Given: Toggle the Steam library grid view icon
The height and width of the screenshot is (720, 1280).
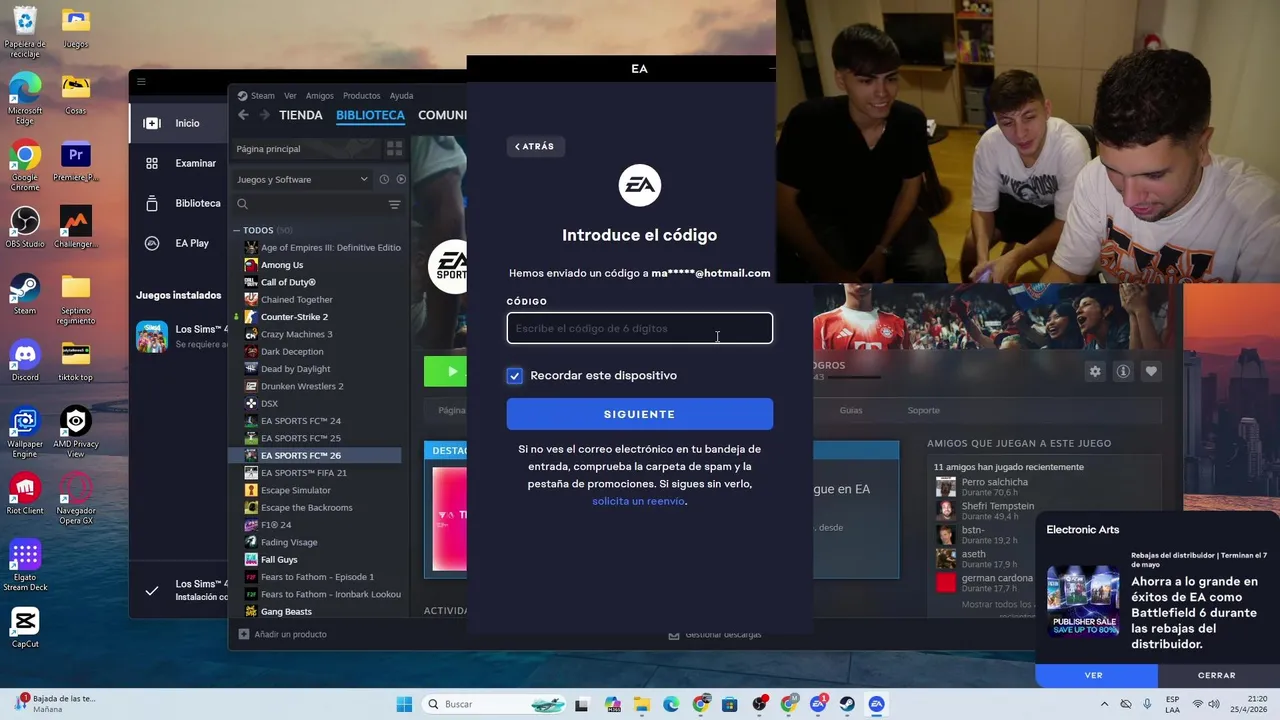Looking at the screenshot, I should pyautogui.click(x=394, y=149).
